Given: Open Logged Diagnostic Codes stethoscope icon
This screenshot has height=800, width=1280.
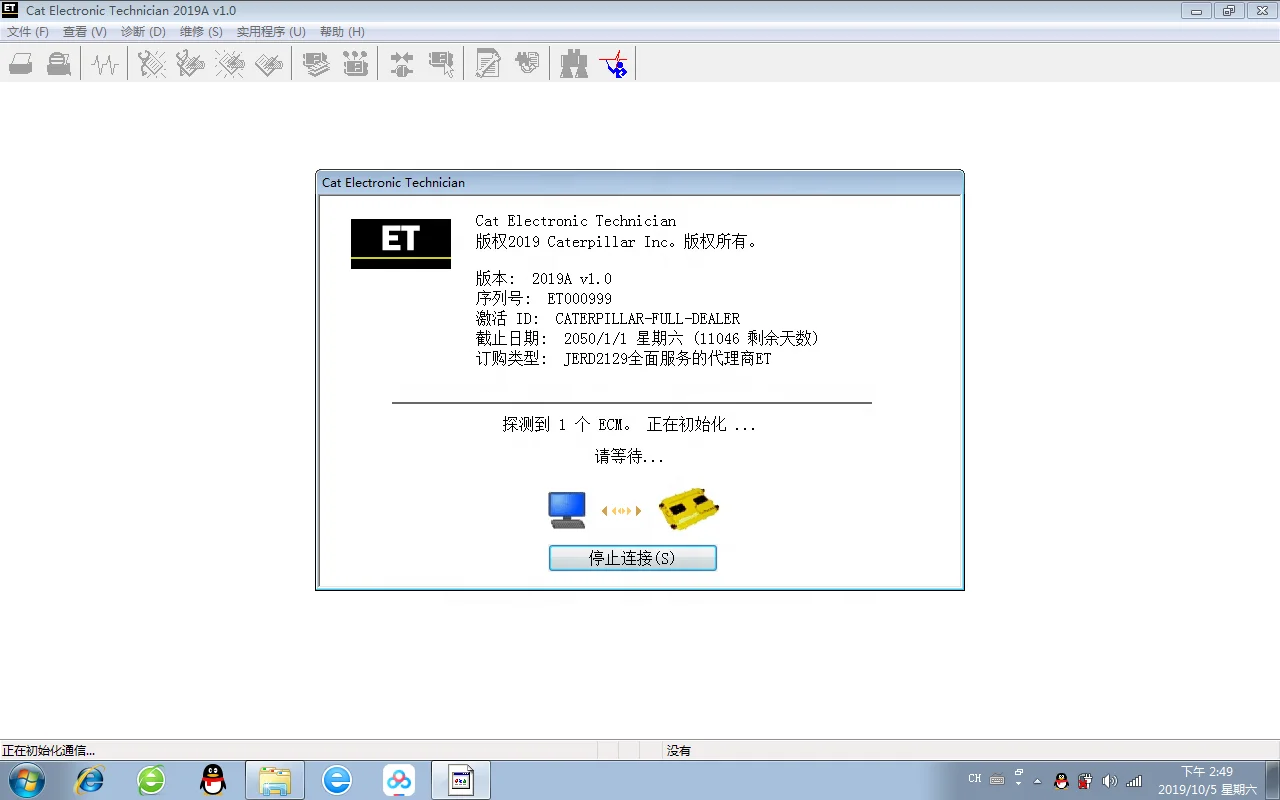Looking at the screenshot, I should coord(190,65).
